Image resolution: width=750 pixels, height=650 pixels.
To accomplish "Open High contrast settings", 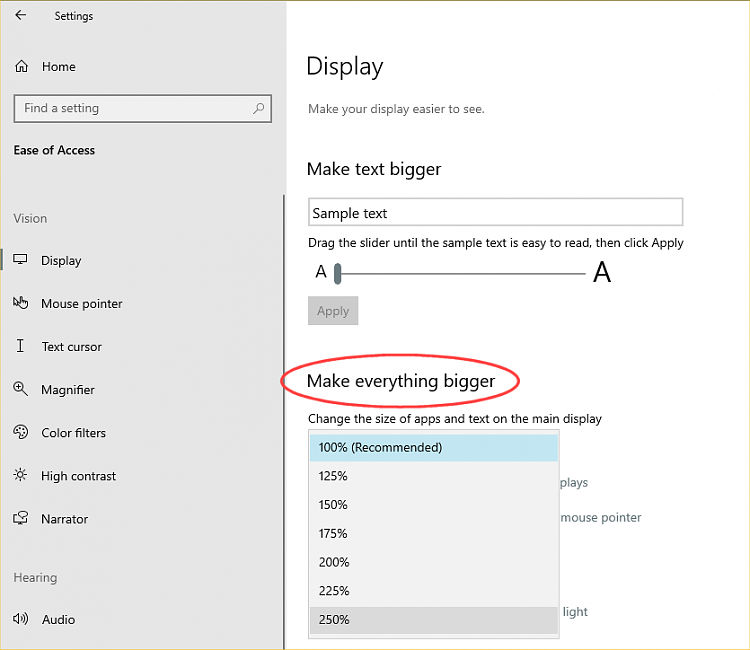I will pos(78,476).
